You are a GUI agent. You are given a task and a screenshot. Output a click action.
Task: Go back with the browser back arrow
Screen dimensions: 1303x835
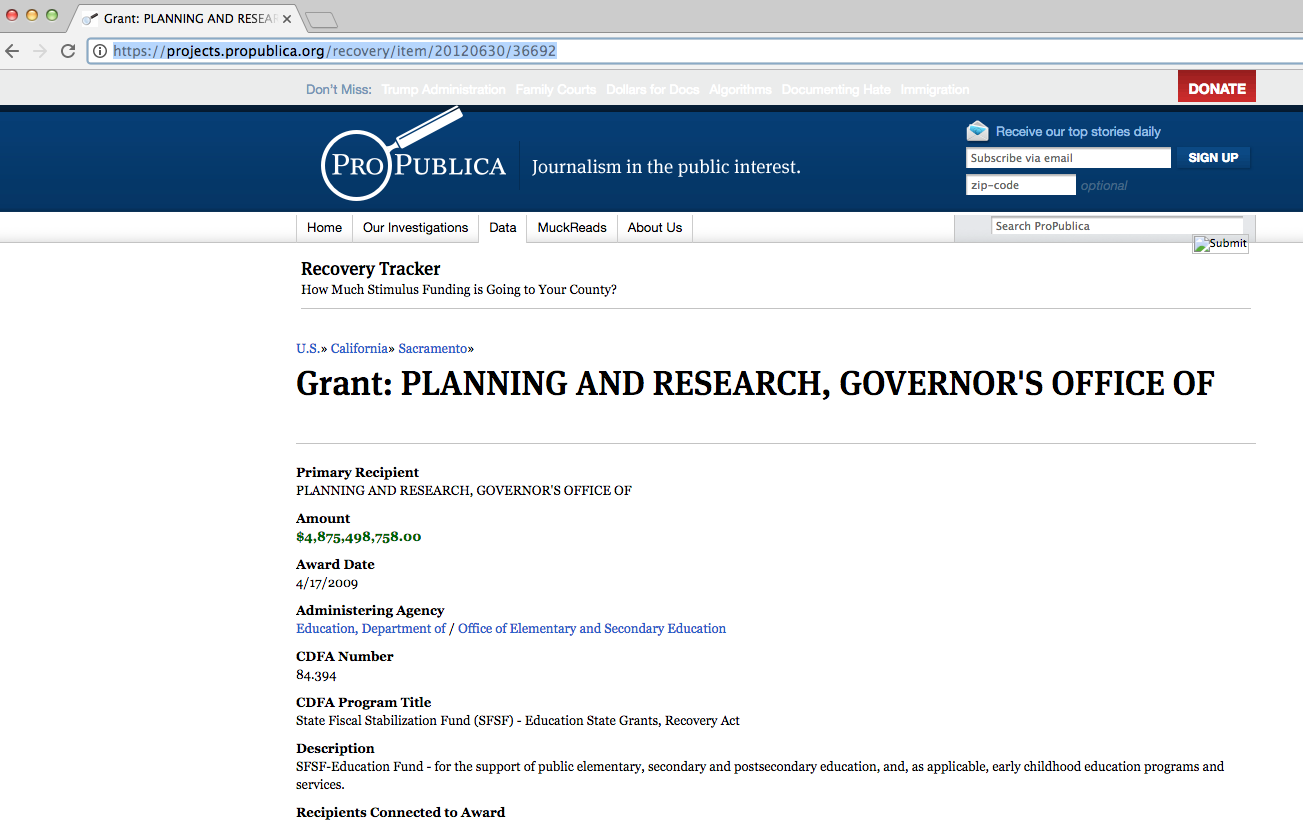click(x=13, y=51)
